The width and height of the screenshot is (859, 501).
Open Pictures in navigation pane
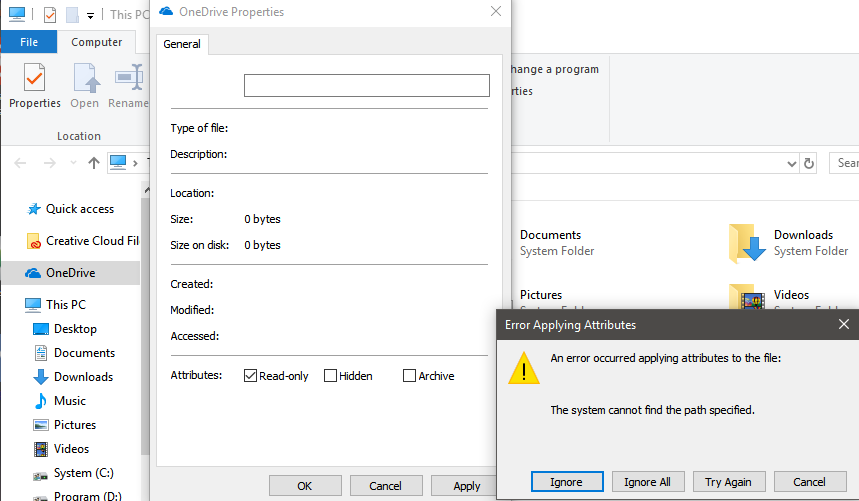click(x=64, y=425)
